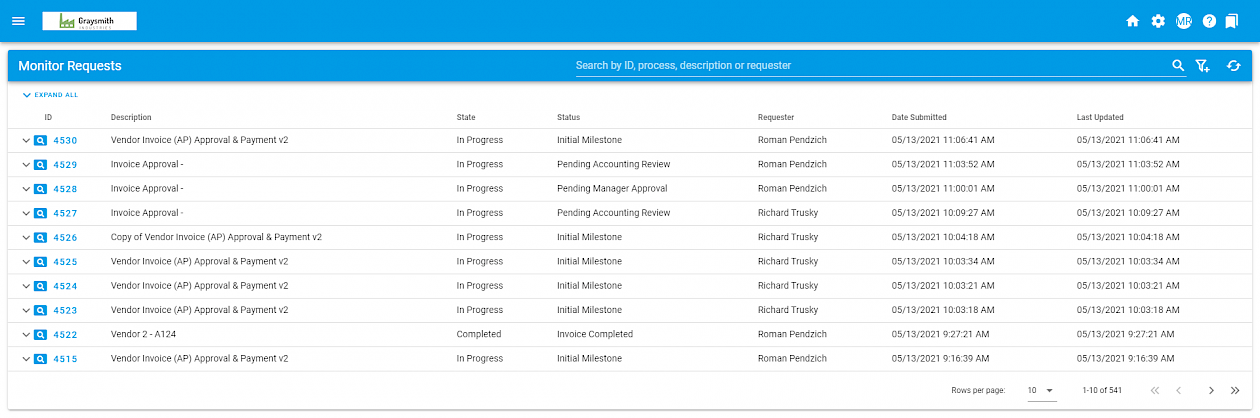Click the Monitor Requests title

pos(70,66)
